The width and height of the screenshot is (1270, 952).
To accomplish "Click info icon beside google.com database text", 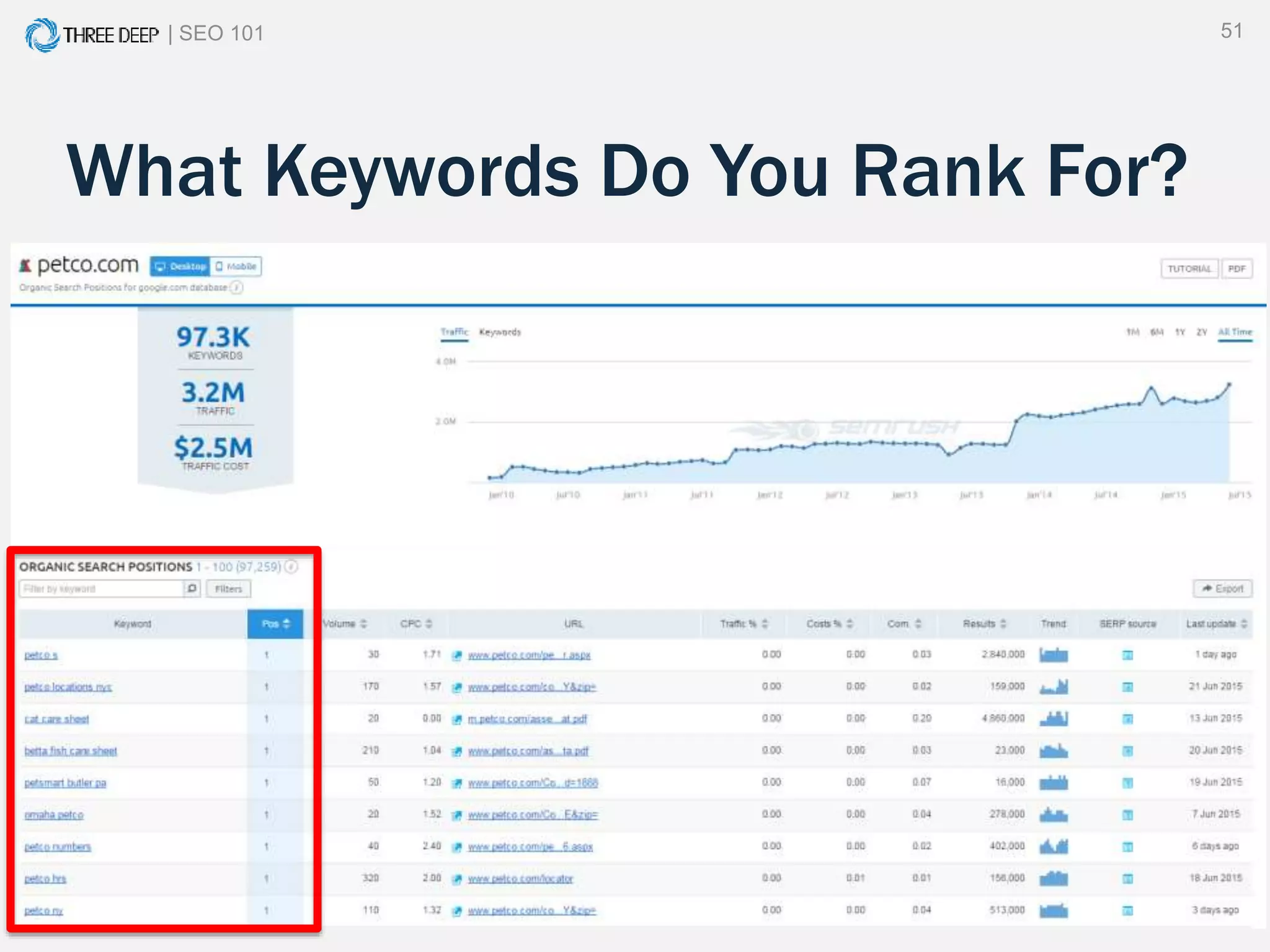I will (236, 288).
